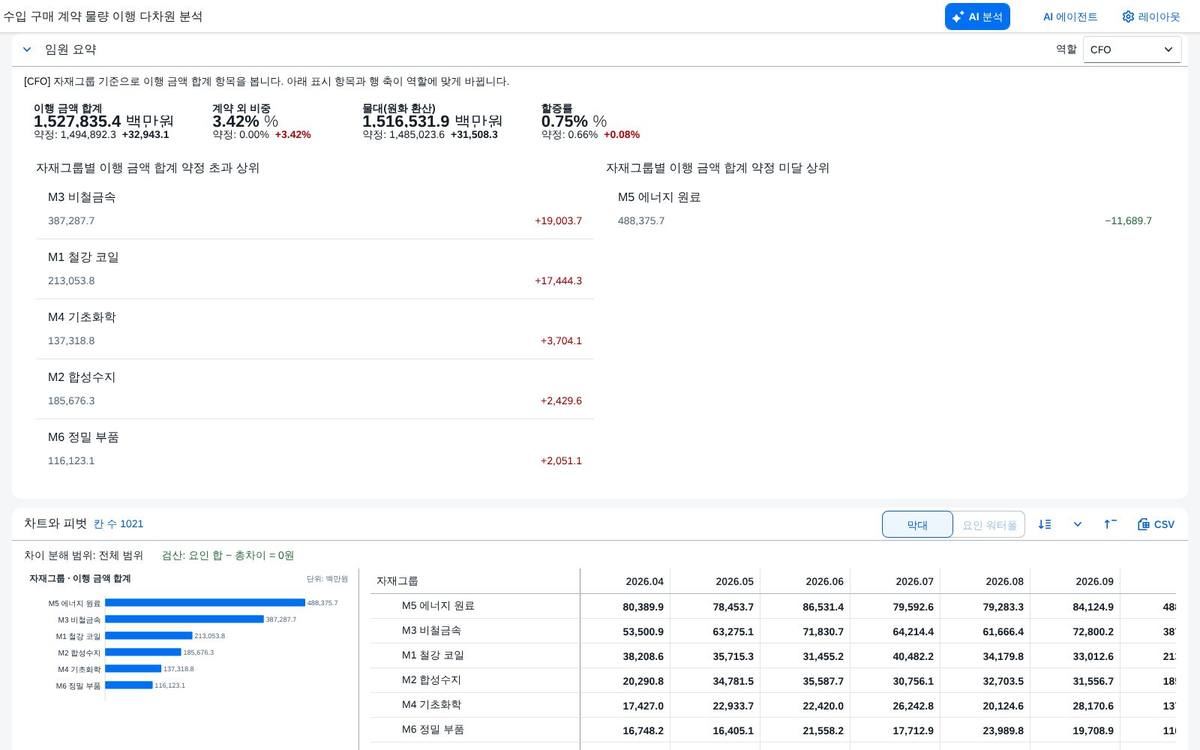Click the M2 합성수지 chart bar
The image size is (1200, 750).
pos(143,652)
